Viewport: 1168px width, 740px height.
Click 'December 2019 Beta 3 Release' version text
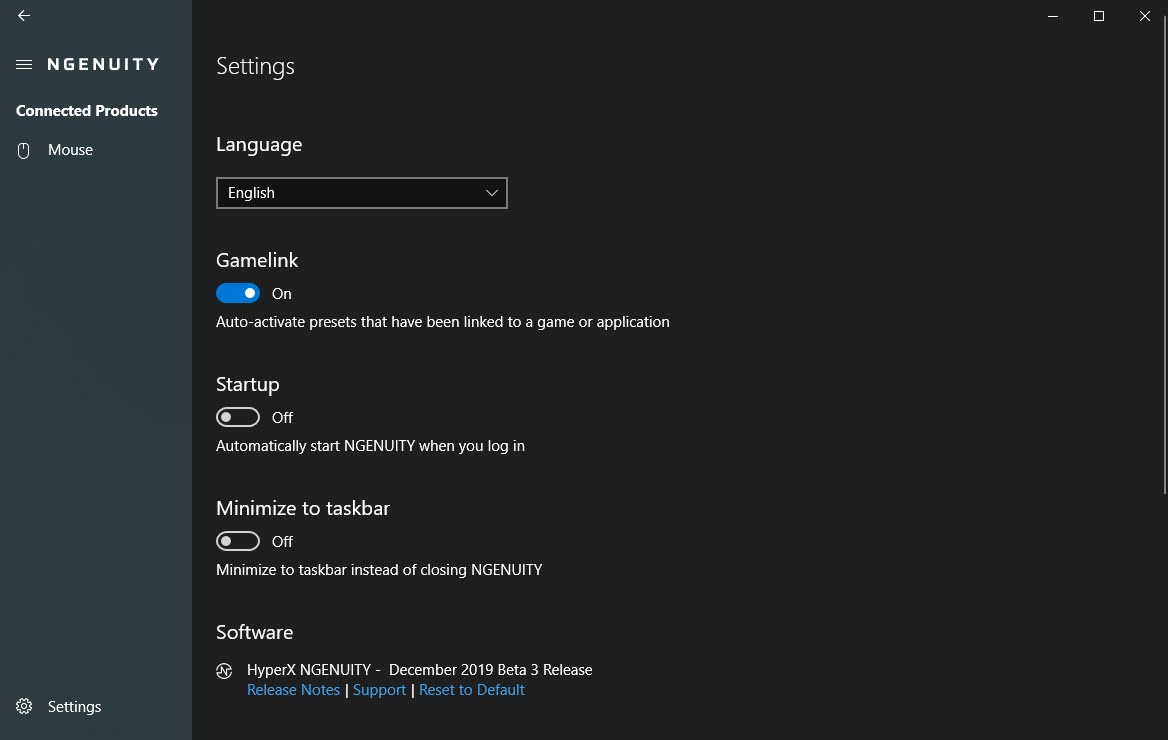coord(490,670)
